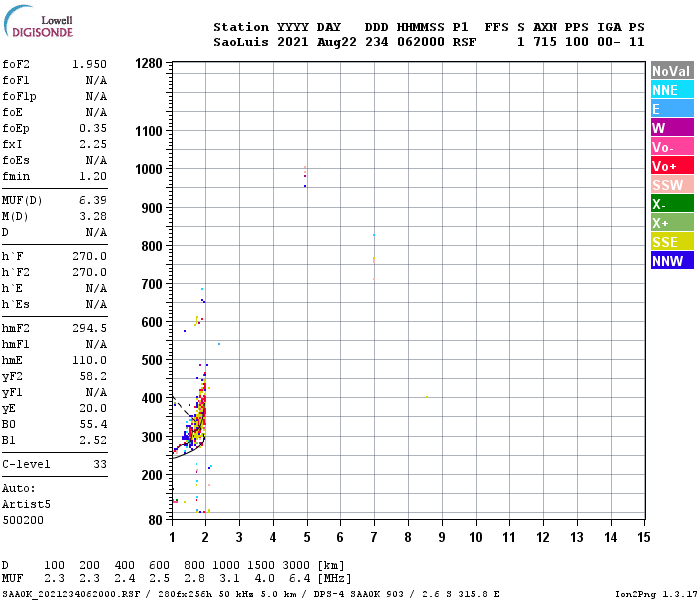This screenshot has height=600, width=700.
Task: Click the MUF(D) value 6.39
Action: coord(93,200)
